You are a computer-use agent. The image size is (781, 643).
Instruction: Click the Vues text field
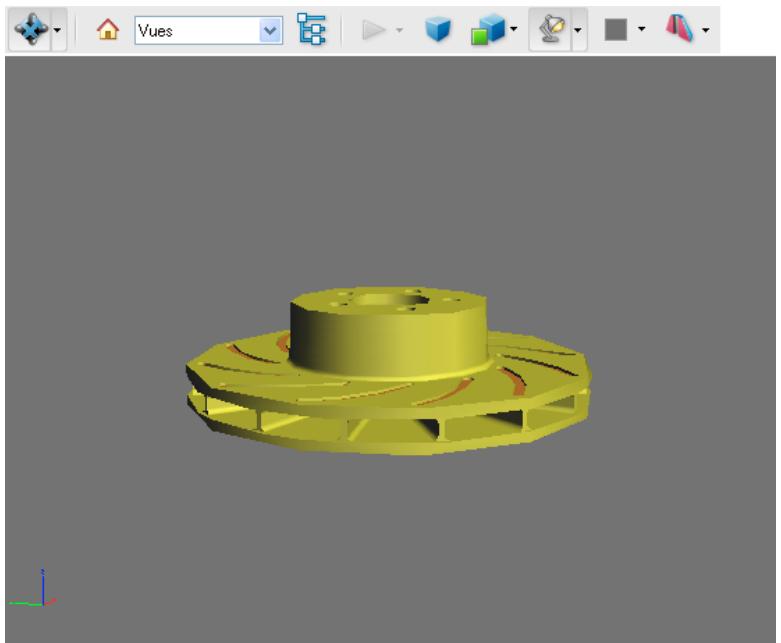pyautogui.click(x=197, y=31)
